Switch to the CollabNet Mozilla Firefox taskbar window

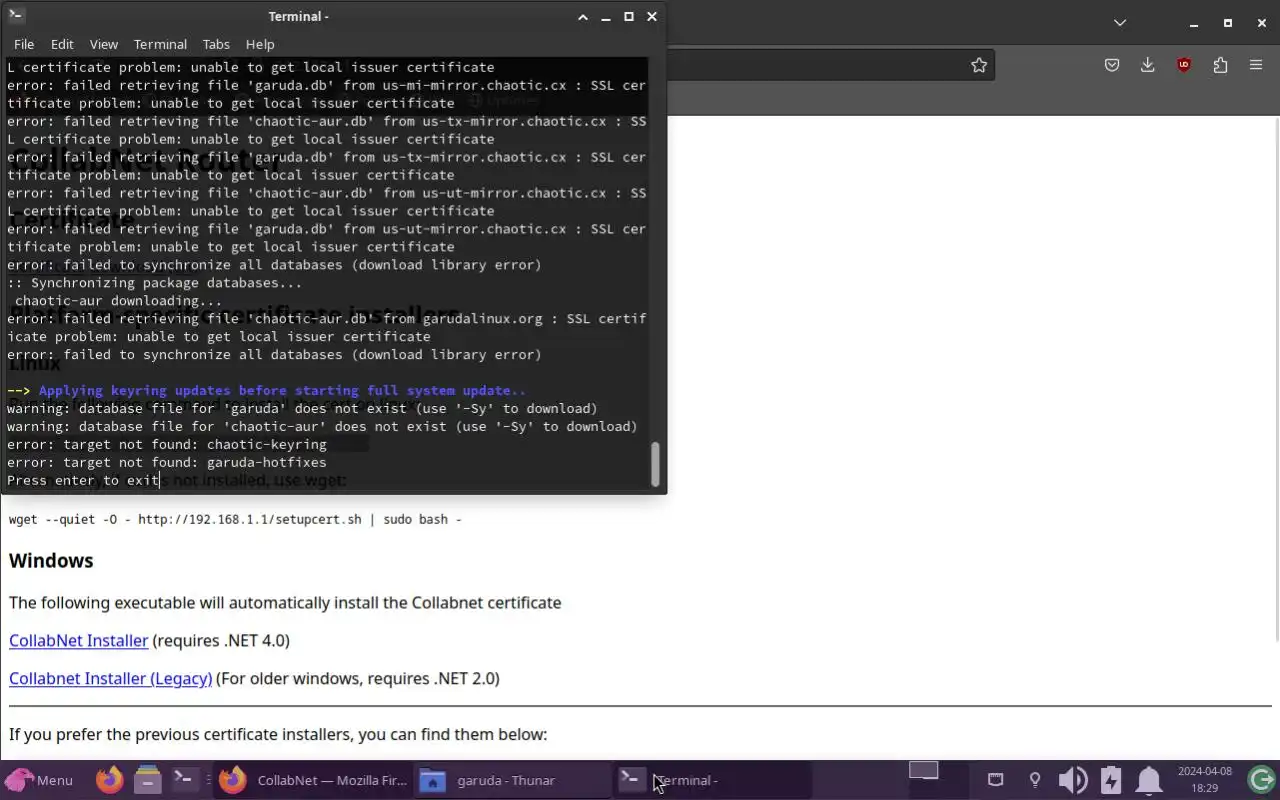313,780
